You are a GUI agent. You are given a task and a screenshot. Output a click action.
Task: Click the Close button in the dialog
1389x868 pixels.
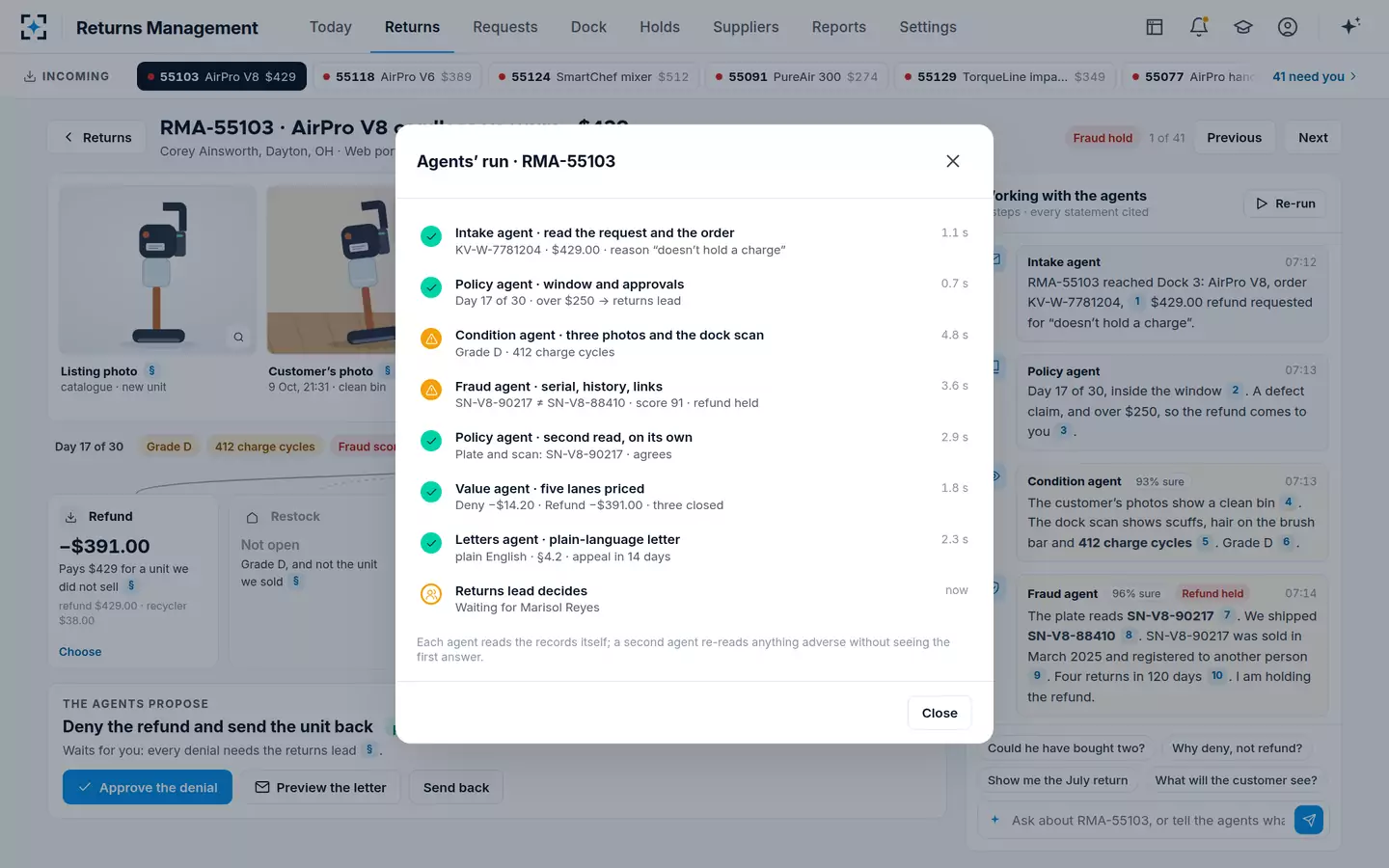point(940,713)
